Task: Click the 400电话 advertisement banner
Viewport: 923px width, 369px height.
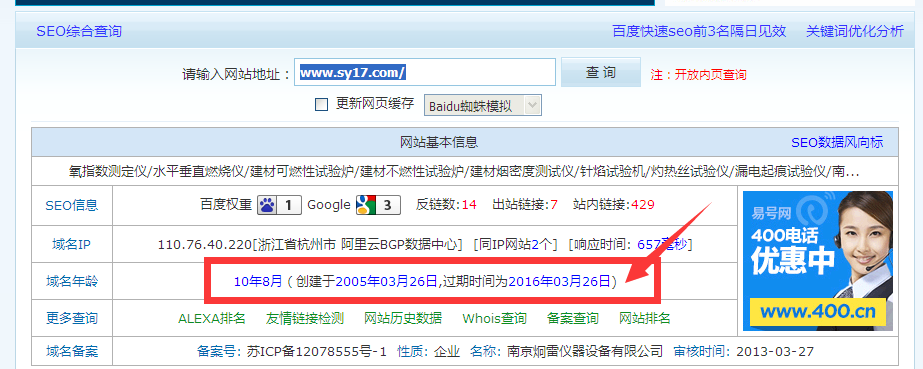Action: point(818,261)
